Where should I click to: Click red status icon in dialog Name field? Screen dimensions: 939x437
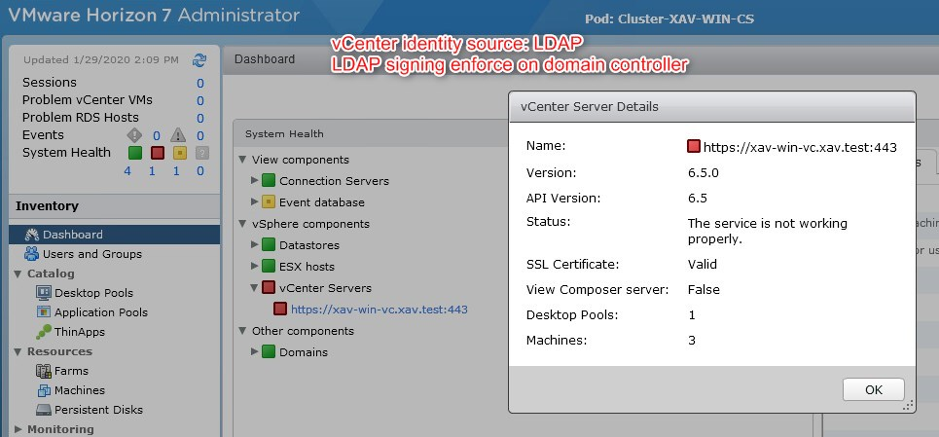694,147
